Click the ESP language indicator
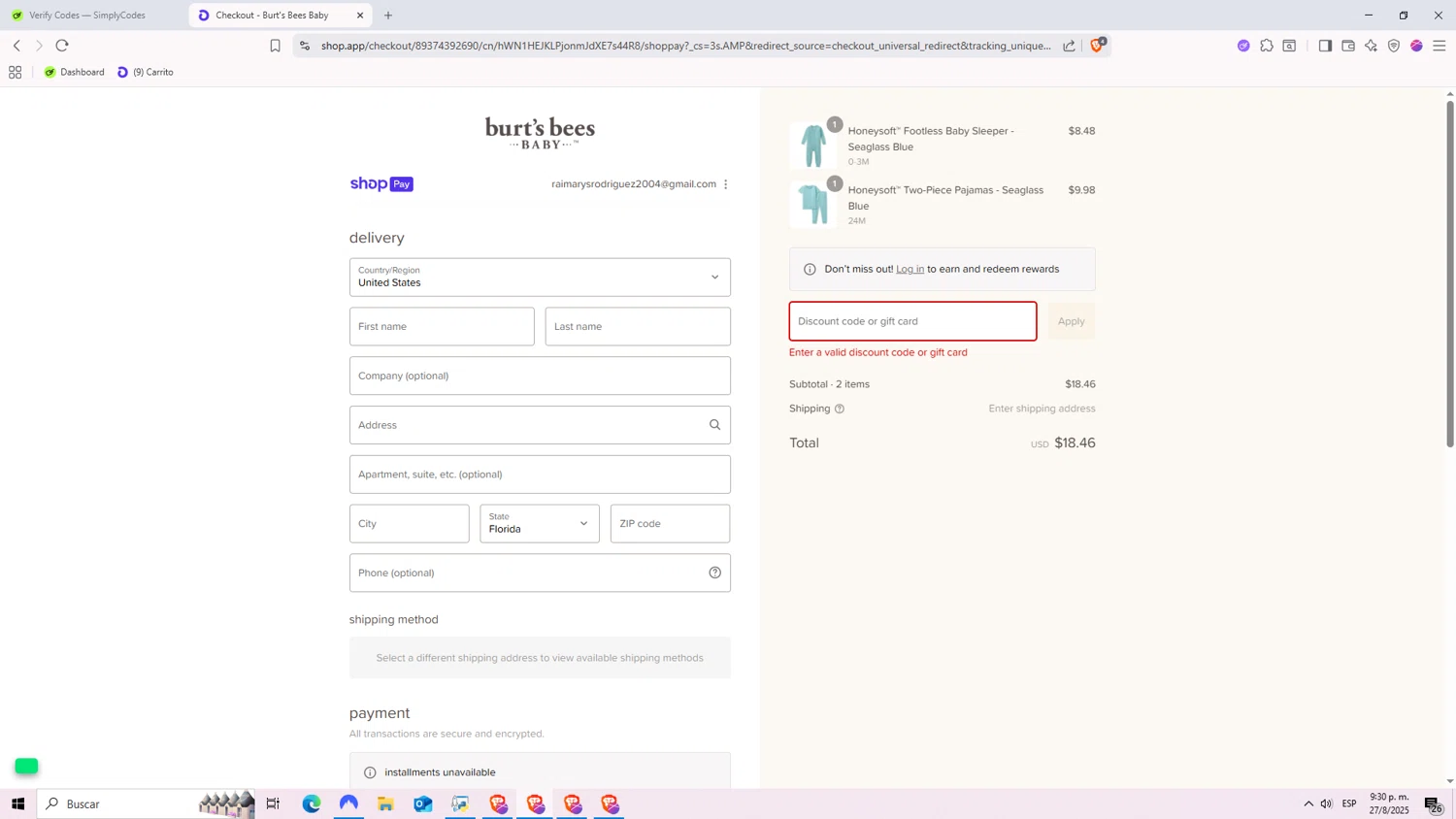Screen dimensions: 1456x819 pos(1349,803)
